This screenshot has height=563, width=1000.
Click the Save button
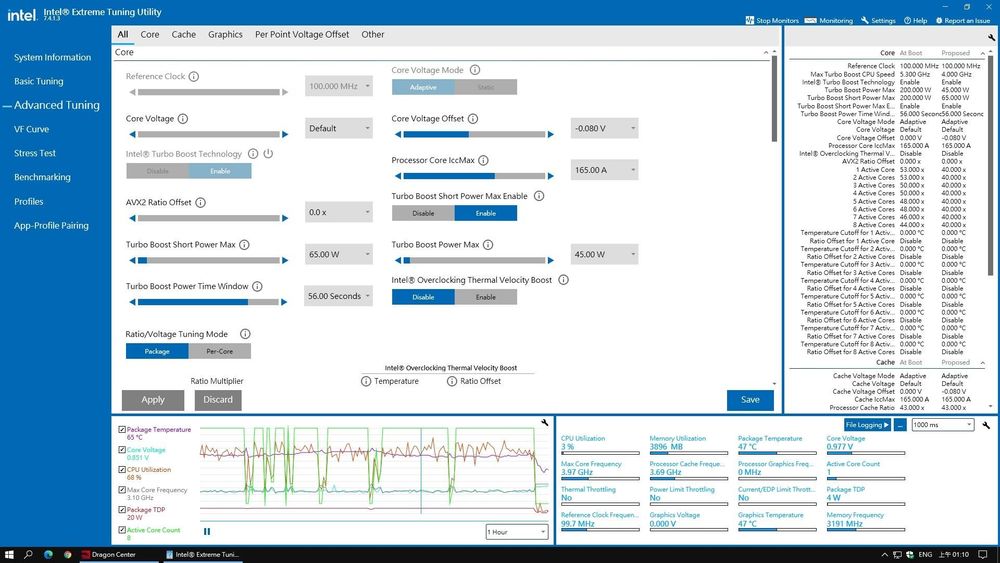[x=750, y=400]
